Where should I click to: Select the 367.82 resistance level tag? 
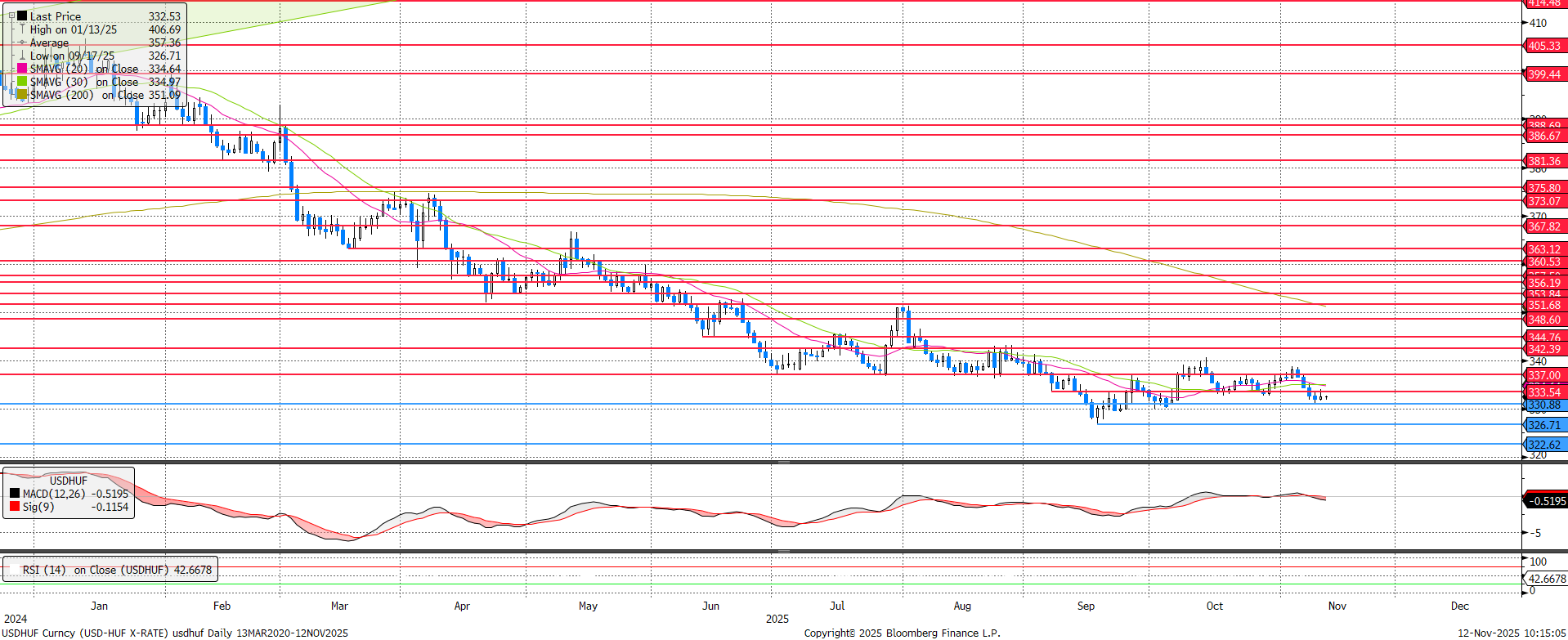pyautogui.click(x=1543, y=226)
